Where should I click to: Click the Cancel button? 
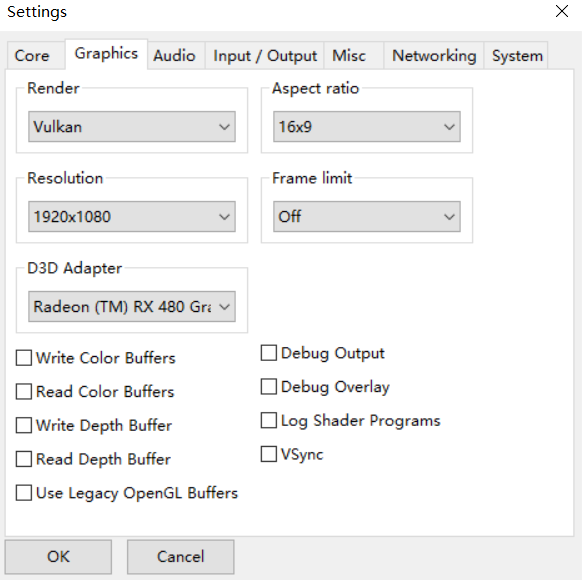(x=181, y=557)
